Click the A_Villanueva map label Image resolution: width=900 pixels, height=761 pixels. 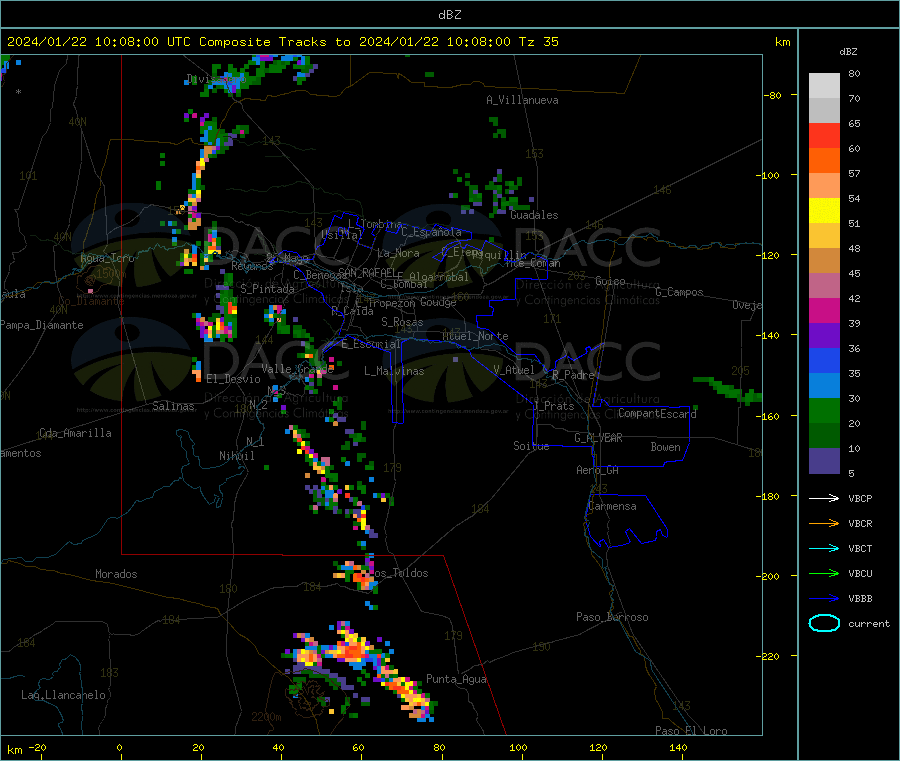pyautogui.click(x=522, y=100)
